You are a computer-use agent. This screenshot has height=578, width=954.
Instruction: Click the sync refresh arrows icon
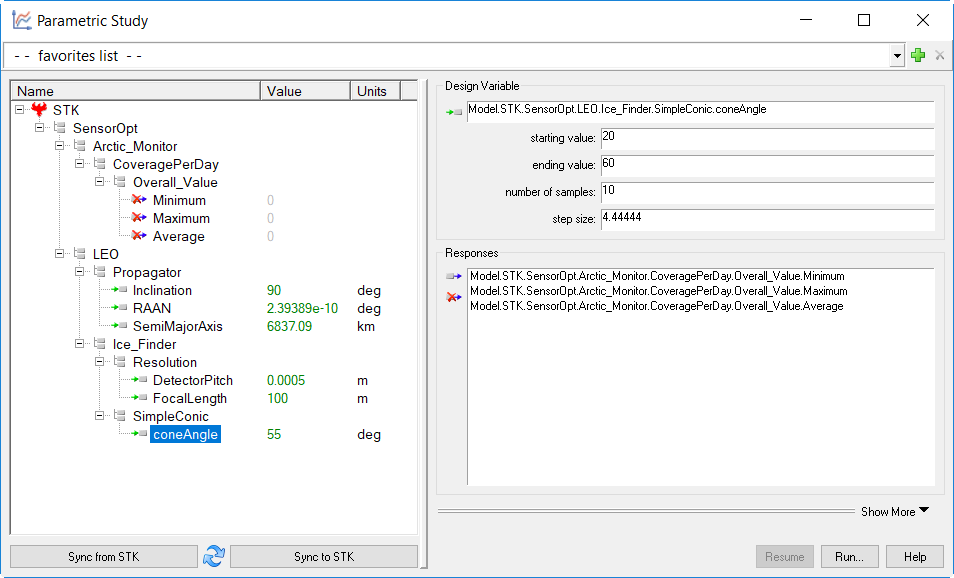pos(213,557)
